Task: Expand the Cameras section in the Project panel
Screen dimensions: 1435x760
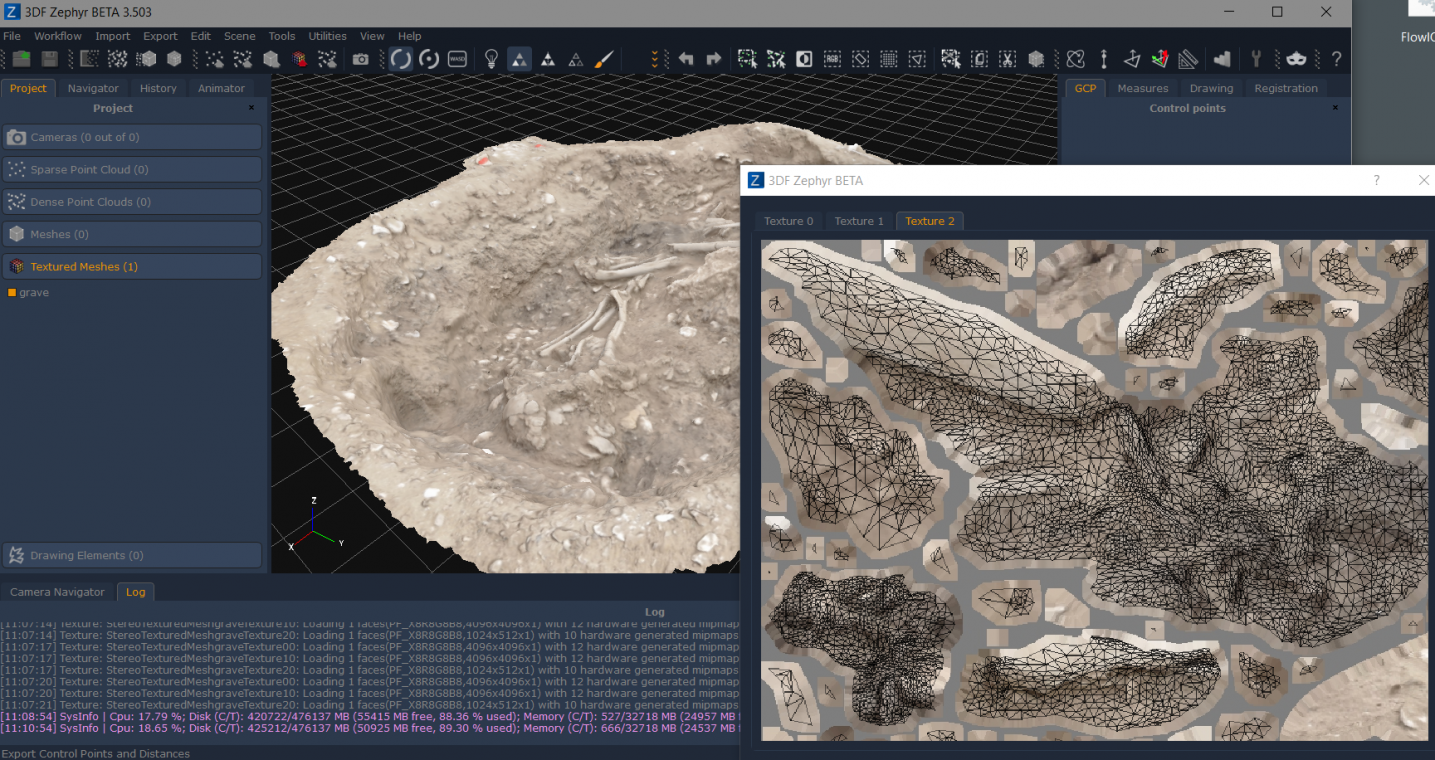Action: pos(133,137)
